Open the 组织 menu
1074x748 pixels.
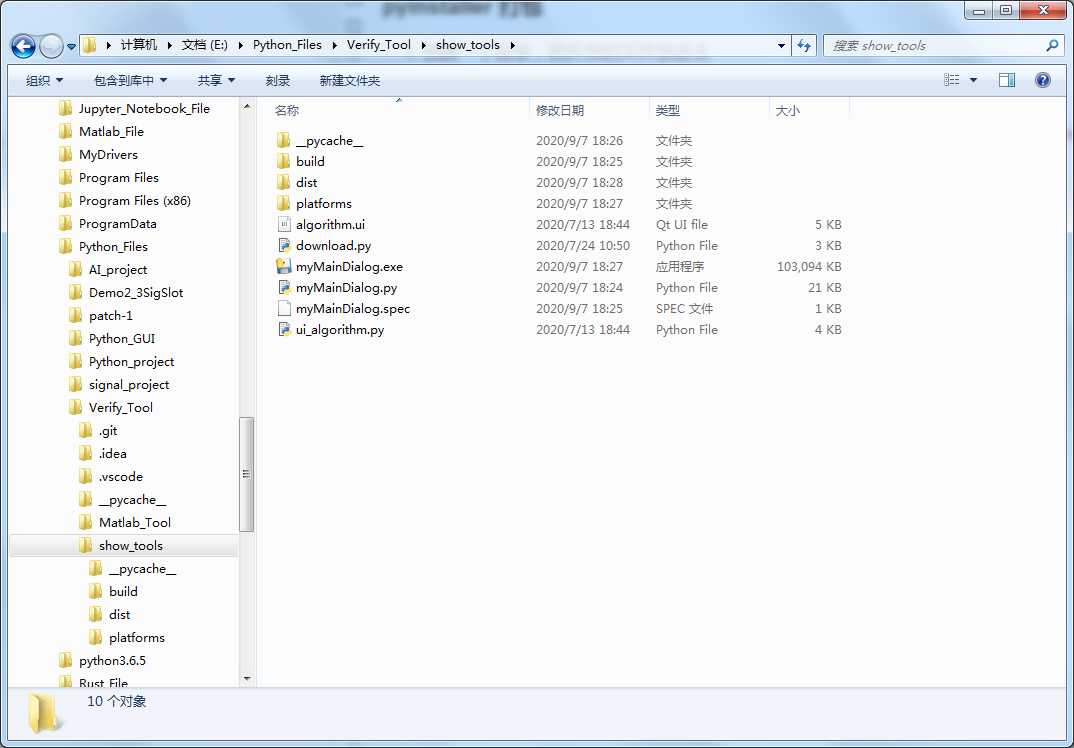[x=45, y=81]
